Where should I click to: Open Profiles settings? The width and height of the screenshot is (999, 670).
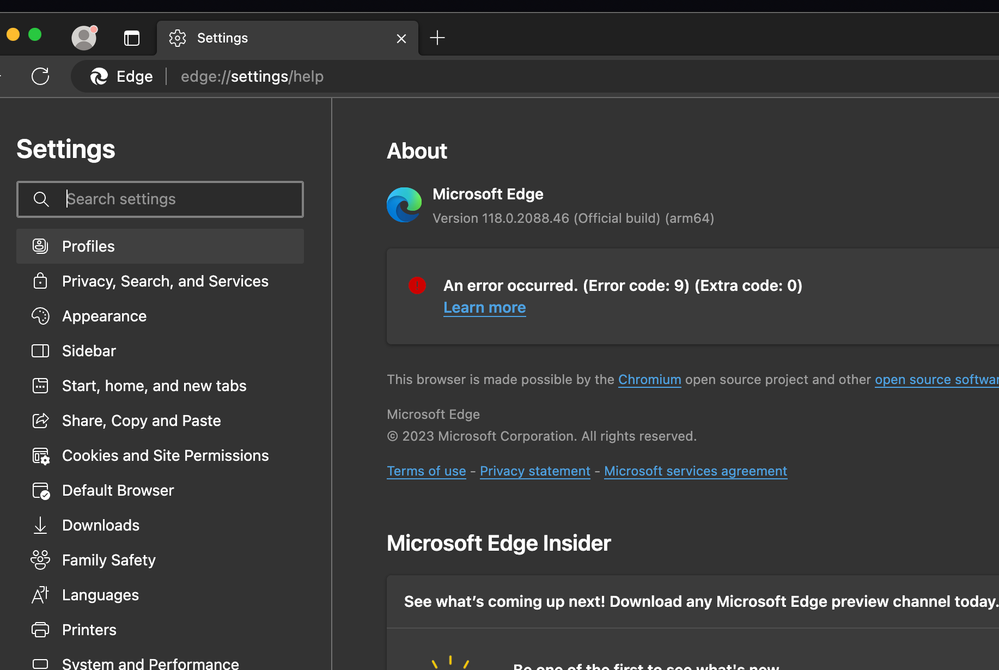tap(160, 246)
